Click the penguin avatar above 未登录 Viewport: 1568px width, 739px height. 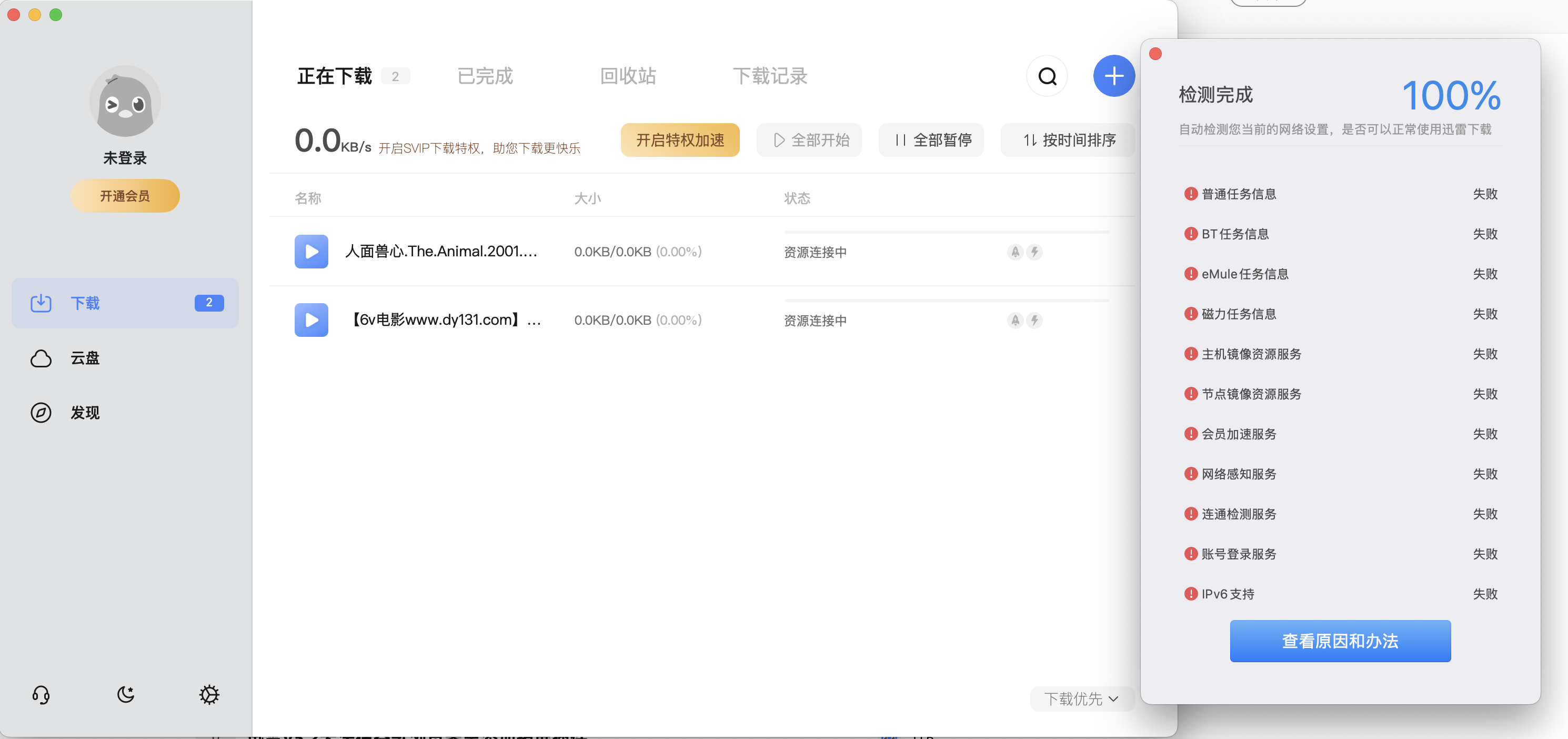click(125, 101)
